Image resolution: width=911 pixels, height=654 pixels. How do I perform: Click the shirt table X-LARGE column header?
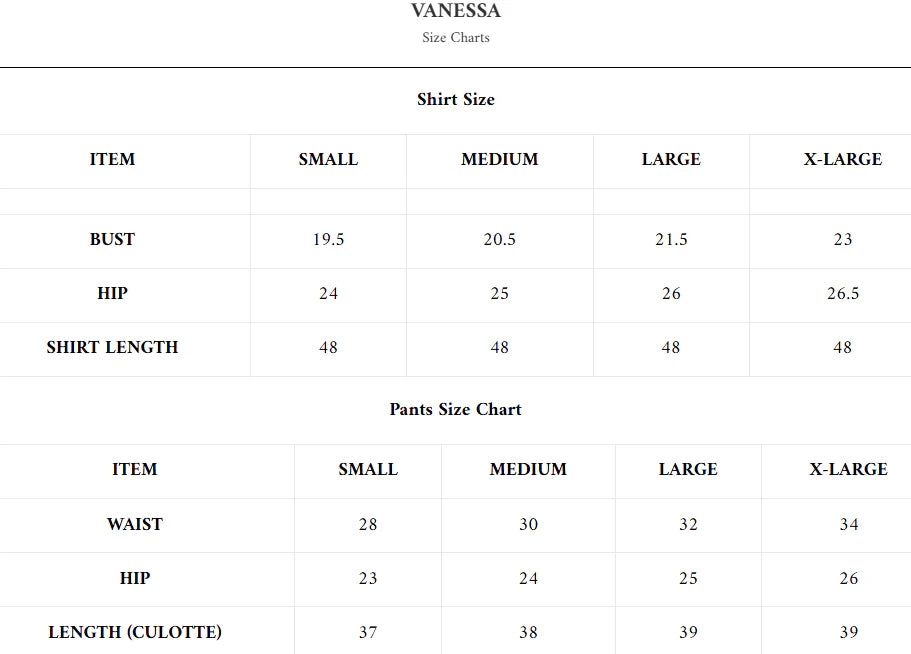[x=843, y=159]
